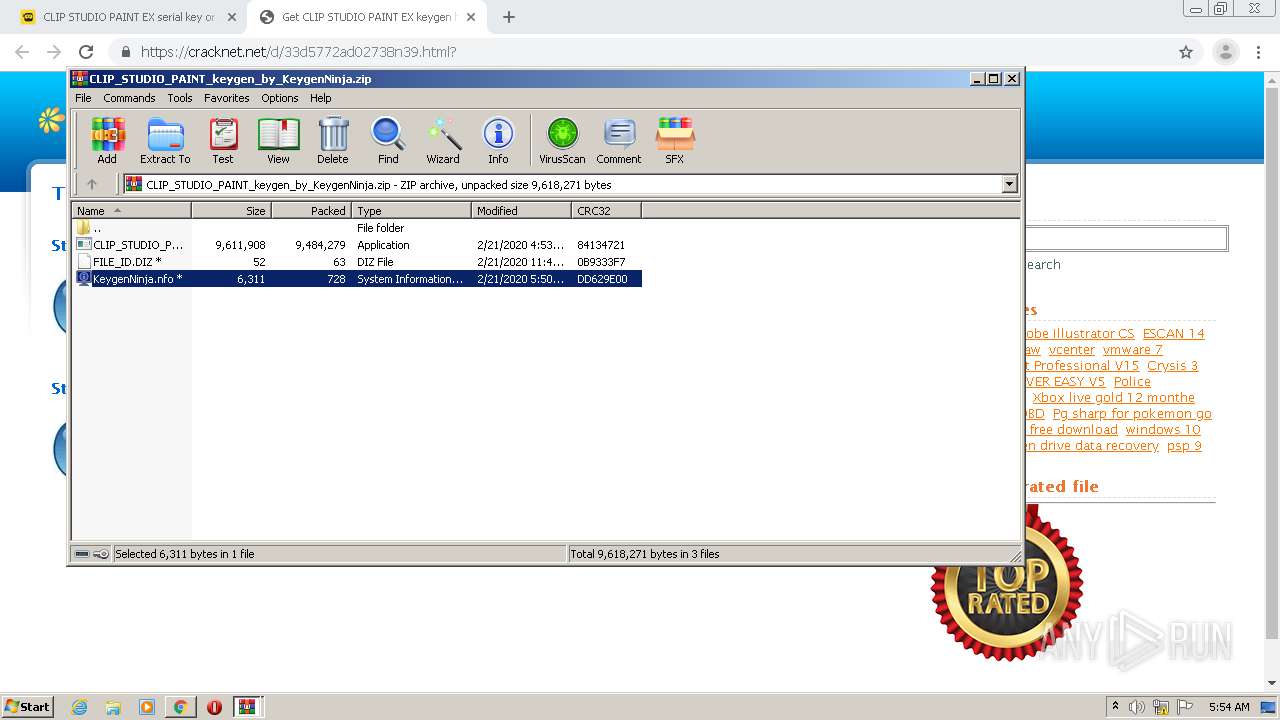Open the windows 10 link
This screenshot has height=720, width=1280.
click(x=1163, y=429)
